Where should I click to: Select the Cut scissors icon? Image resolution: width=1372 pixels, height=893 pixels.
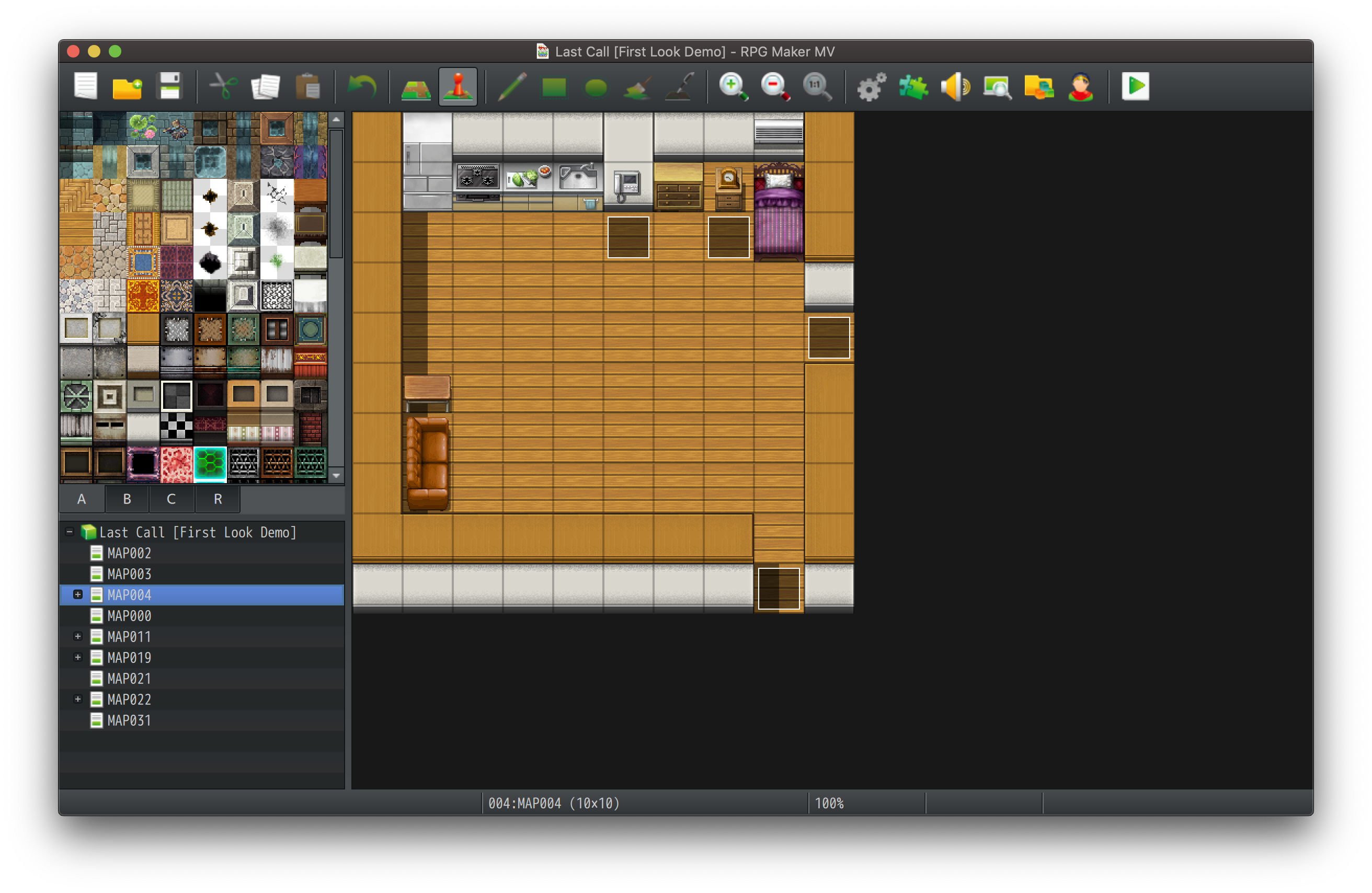[224, 87]
